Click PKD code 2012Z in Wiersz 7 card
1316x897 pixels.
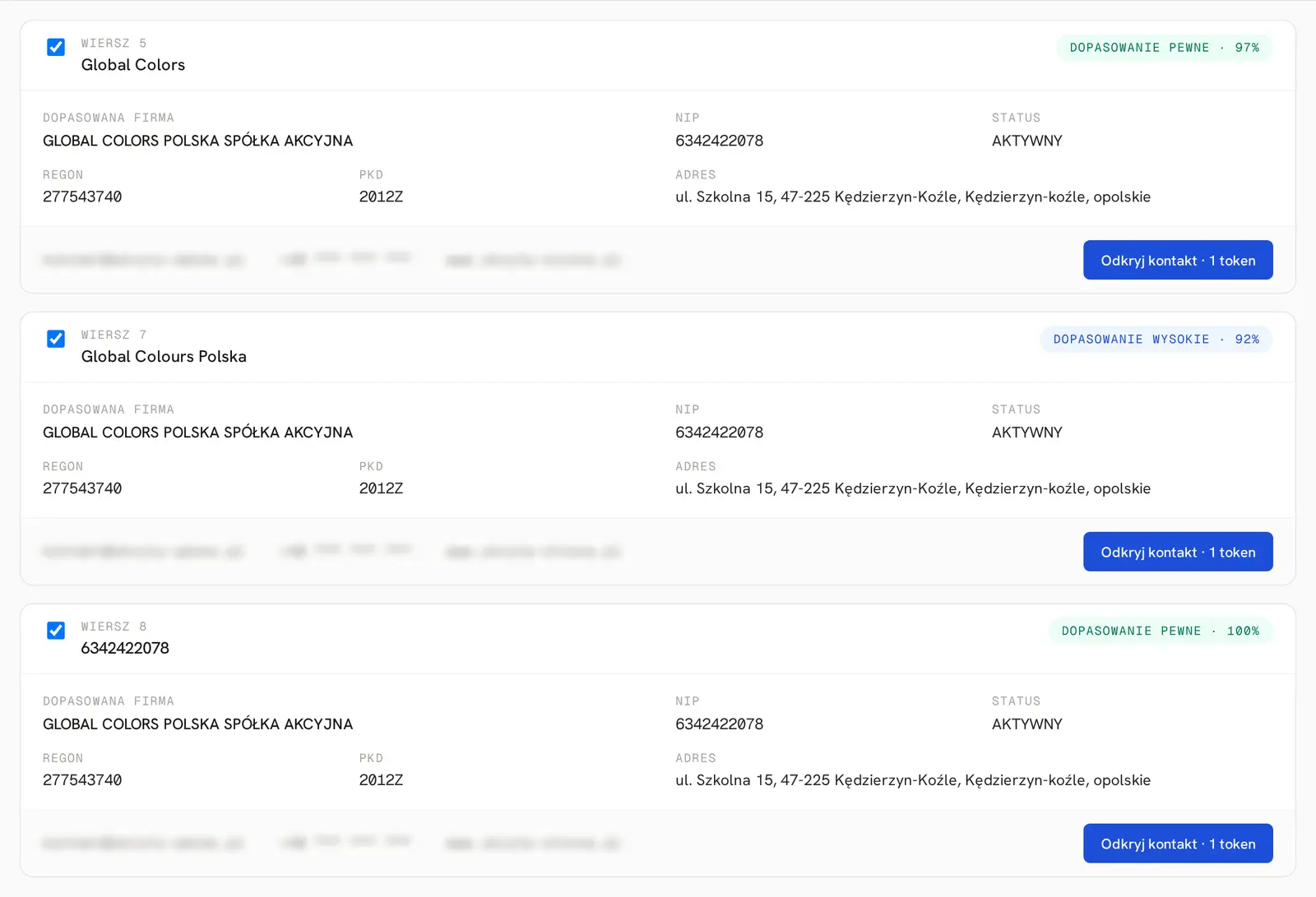coord(381,488)
